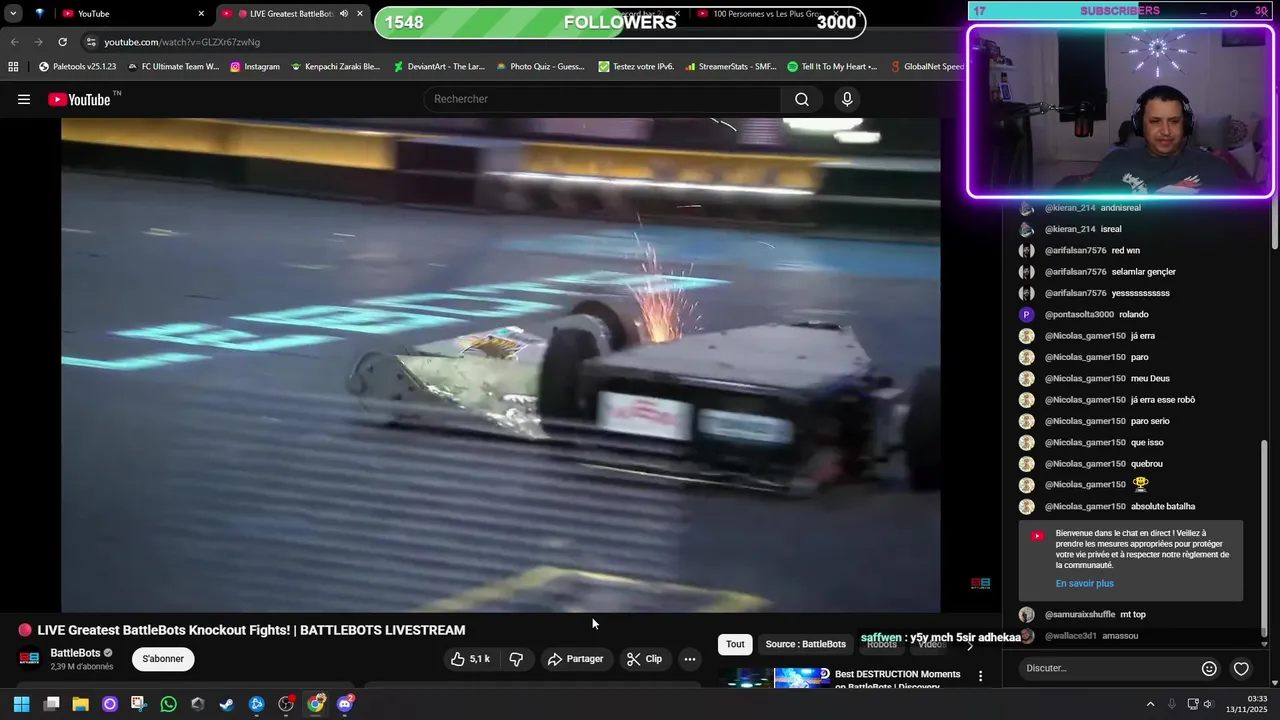Click the En savoir plus link
This screenshot has height=720, width=1280.
1084,583
